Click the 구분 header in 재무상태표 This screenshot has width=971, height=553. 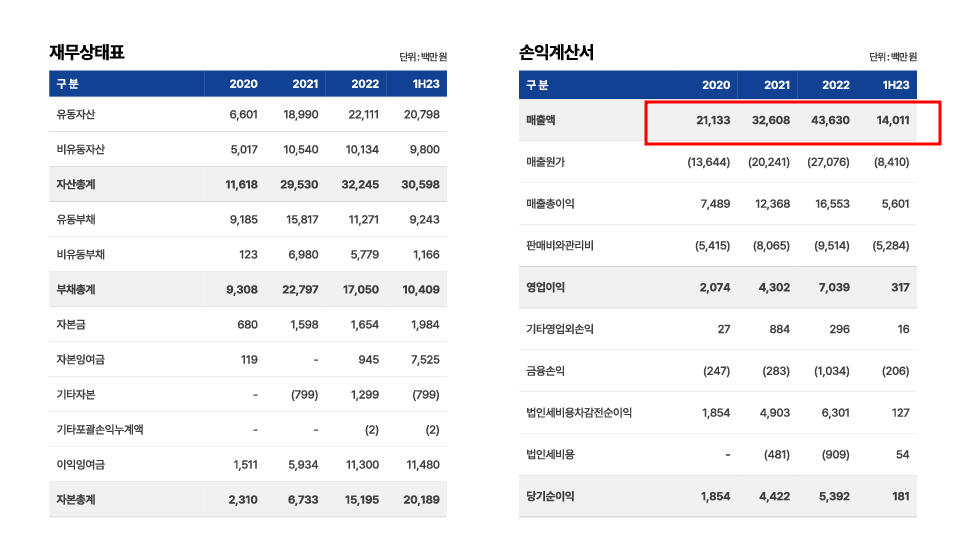click(67, 84)
